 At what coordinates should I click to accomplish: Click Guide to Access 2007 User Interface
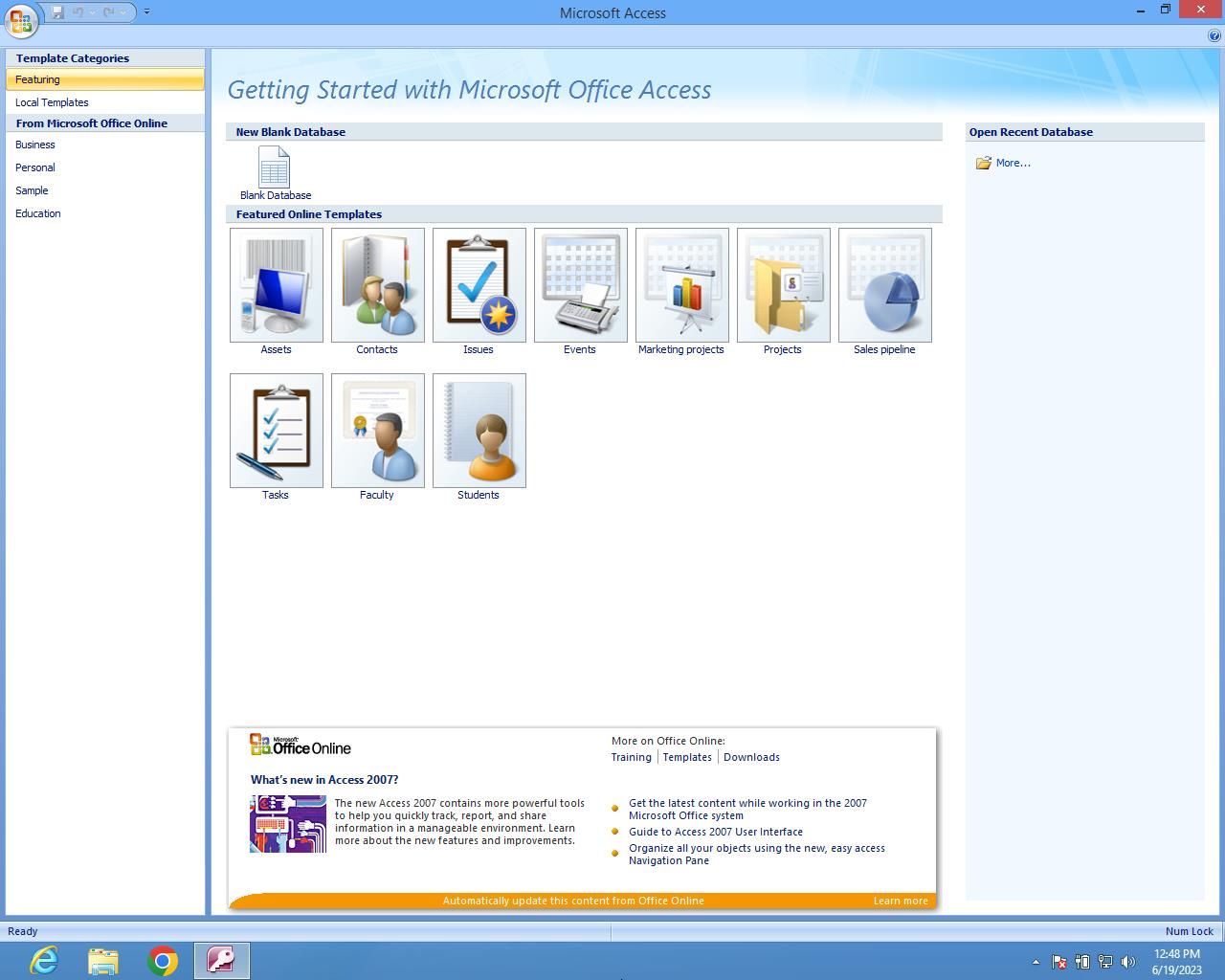[x=716, y=832]
